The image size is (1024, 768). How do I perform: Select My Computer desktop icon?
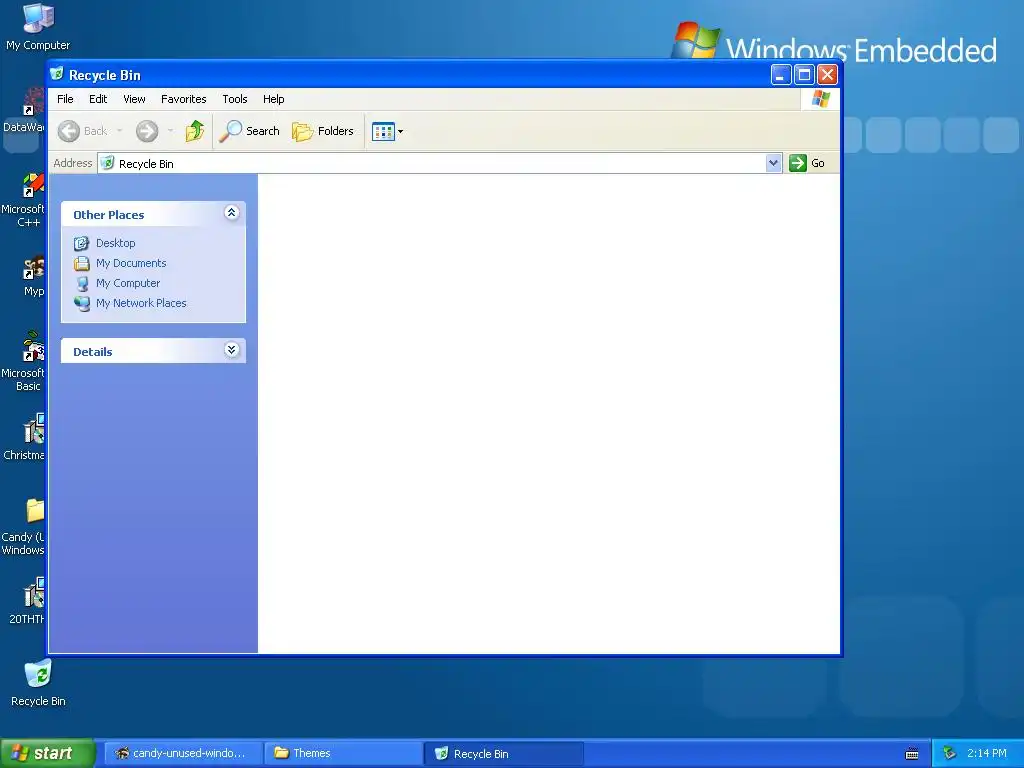38,27
